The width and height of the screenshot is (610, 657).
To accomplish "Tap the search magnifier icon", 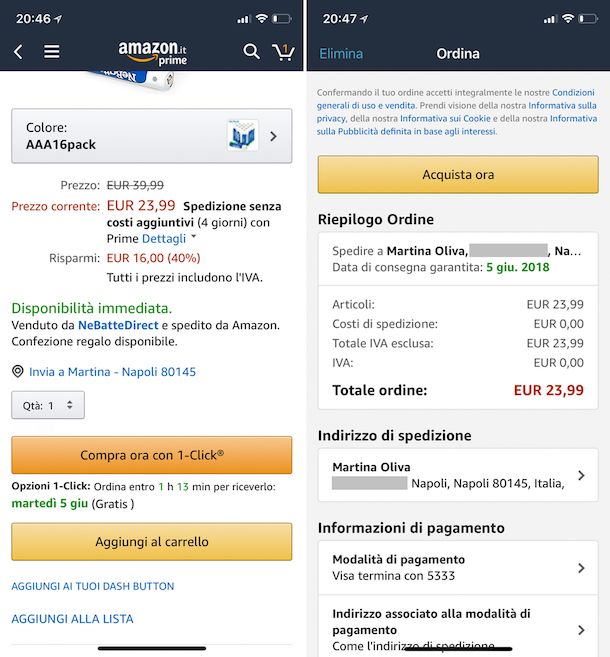I will tap(251, 51).
